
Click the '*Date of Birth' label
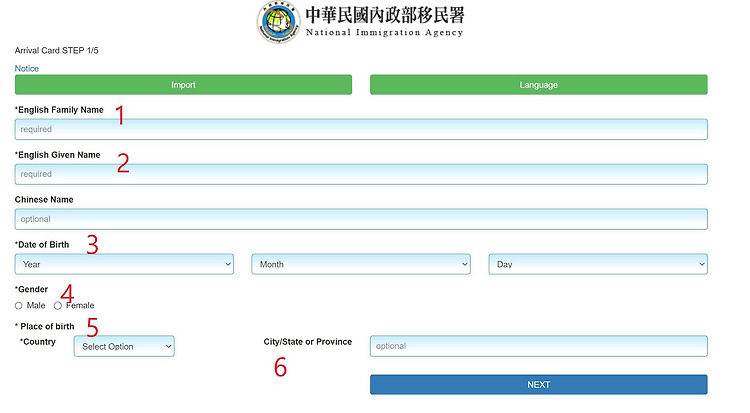click(42, 245)
